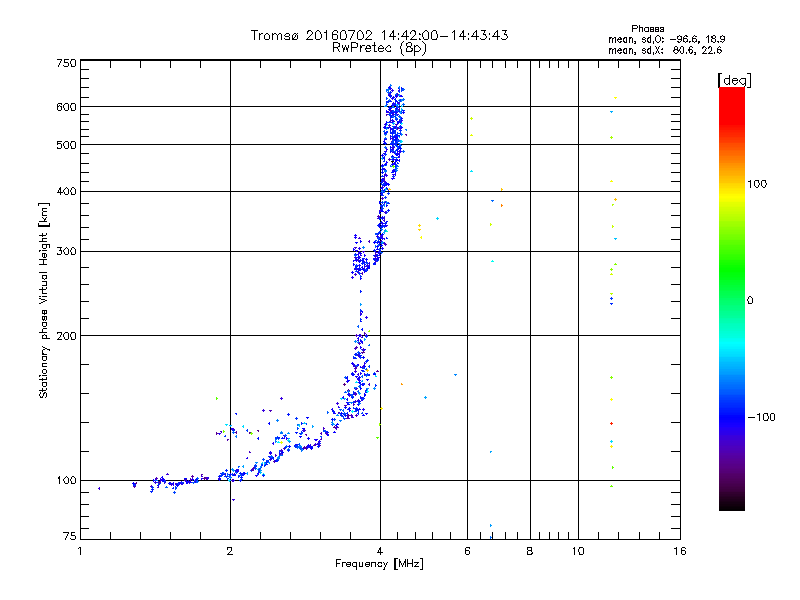Click the "10" x-axis tick label
This screenshot has height=600, width=800.
tap(578, 551)
